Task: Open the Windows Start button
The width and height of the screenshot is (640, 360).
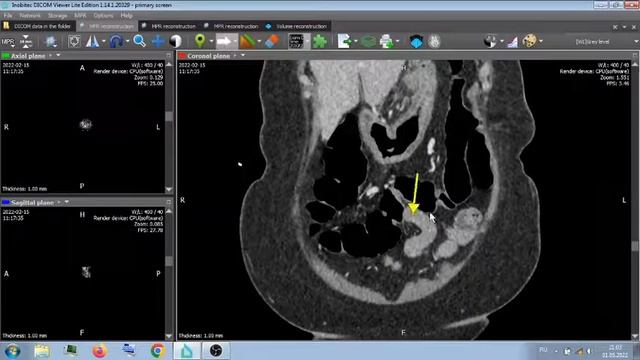Action: (x=13, y=351)
